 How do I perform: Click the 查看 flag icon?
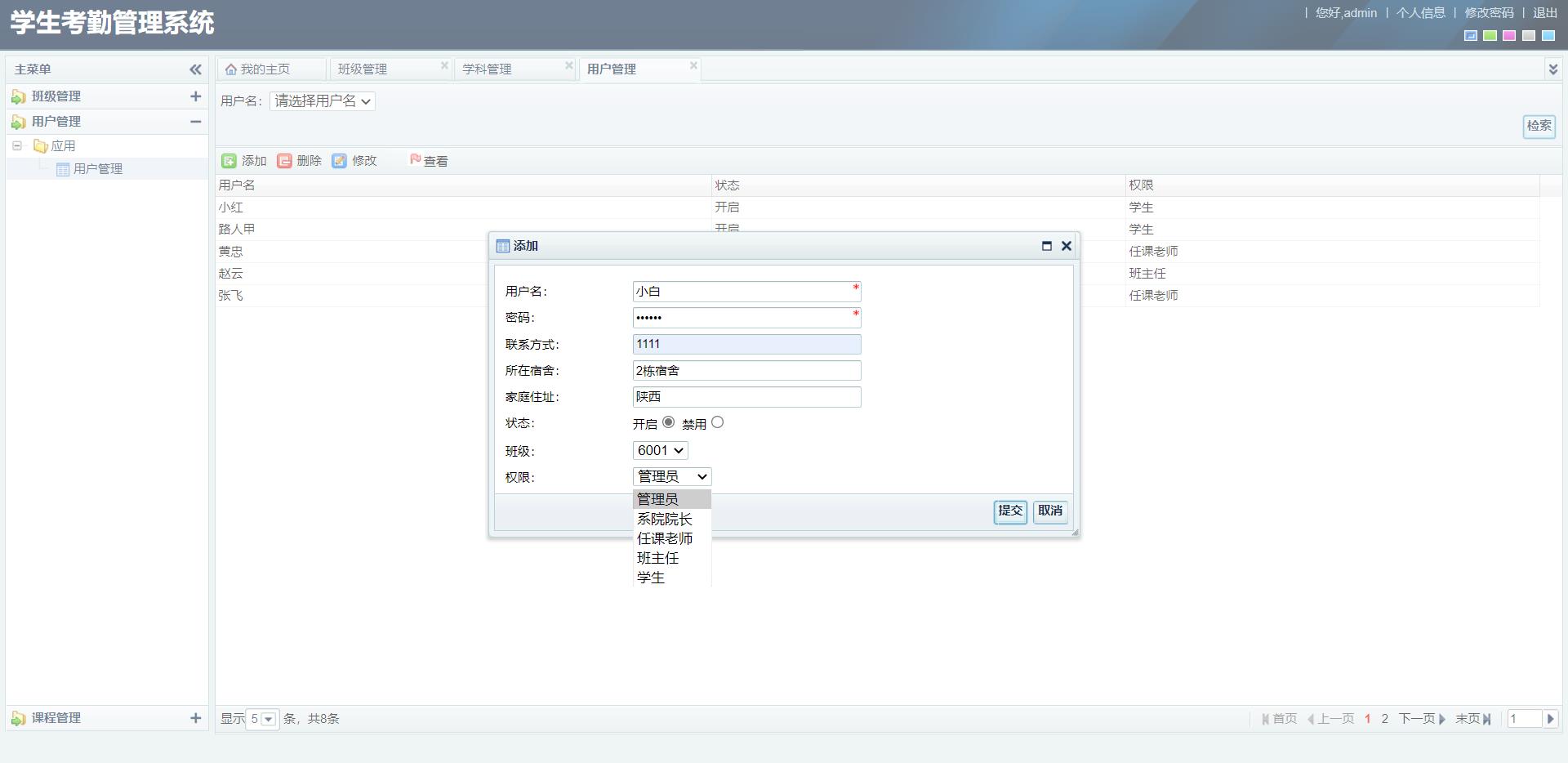415,159
